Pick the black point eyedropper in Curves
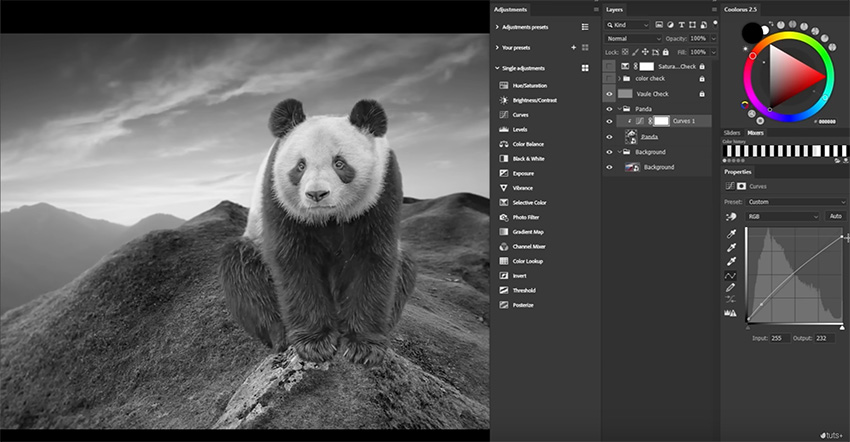 coord(730,233)
